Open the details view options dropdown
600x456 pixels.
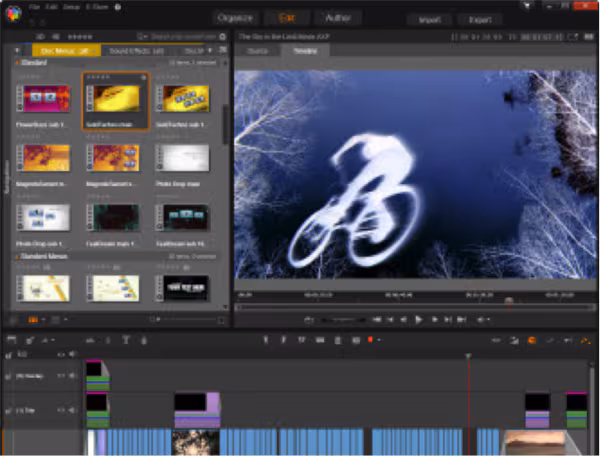coord(66,319)
